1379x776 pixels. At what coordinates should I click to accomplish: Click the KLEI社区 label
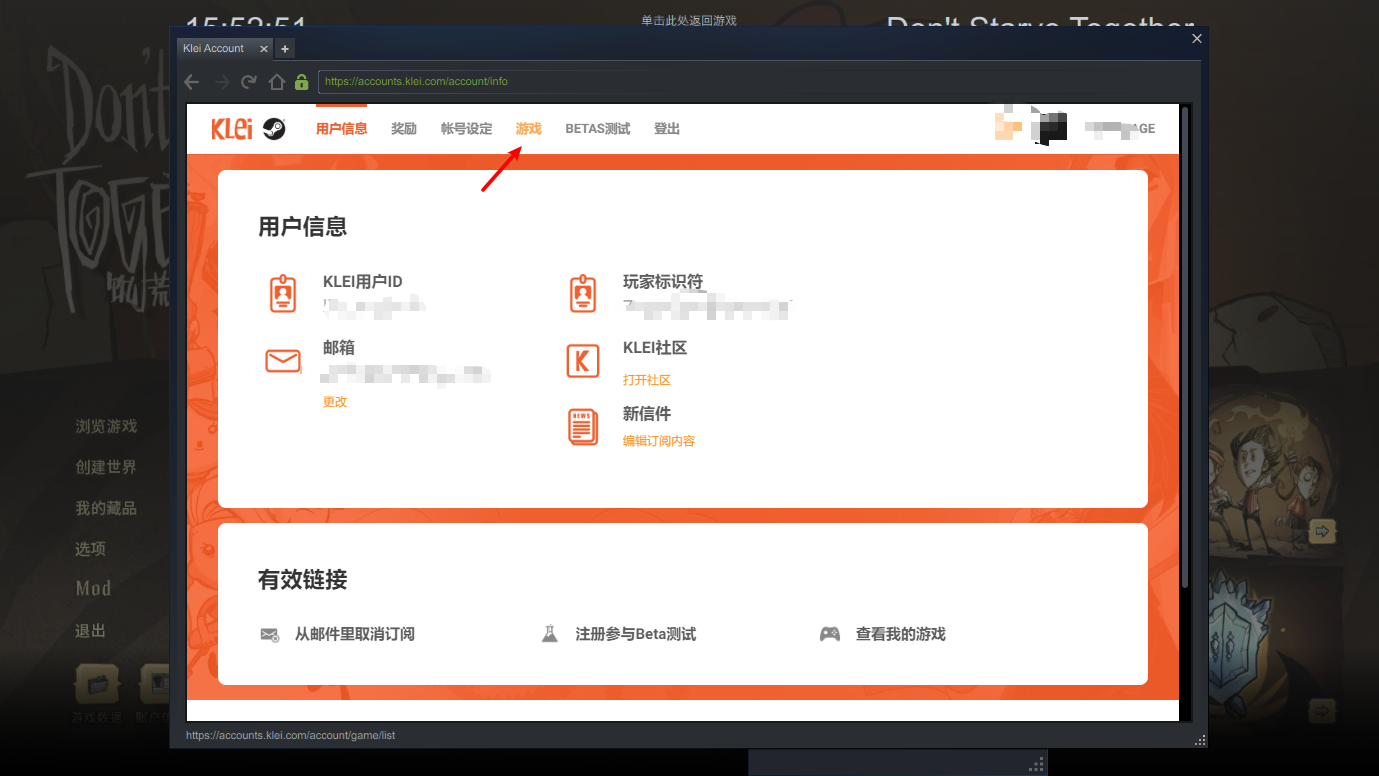(655, 348)
